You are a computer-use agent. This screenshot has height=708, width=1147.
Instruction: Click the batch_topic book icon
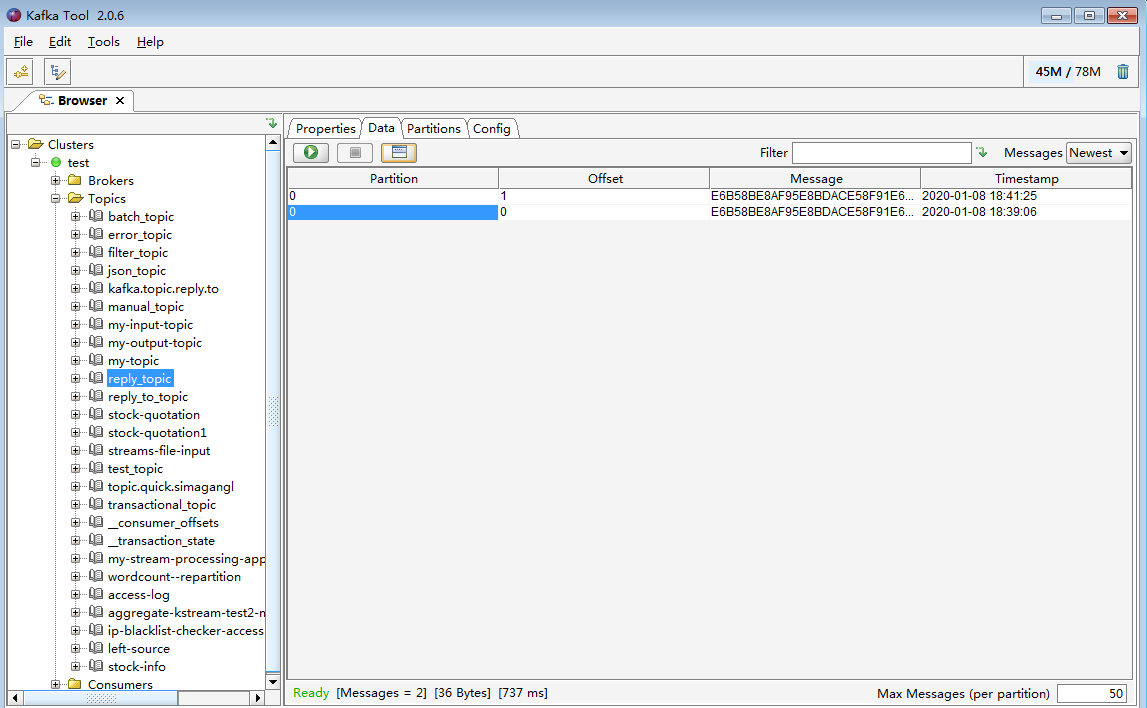[x=96, y=216]
